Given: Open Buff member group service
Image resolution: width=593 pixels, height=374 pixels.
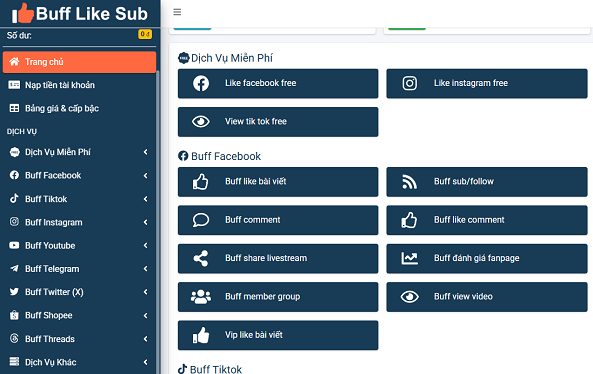Looking at the screenshot, I should (278, 297).
